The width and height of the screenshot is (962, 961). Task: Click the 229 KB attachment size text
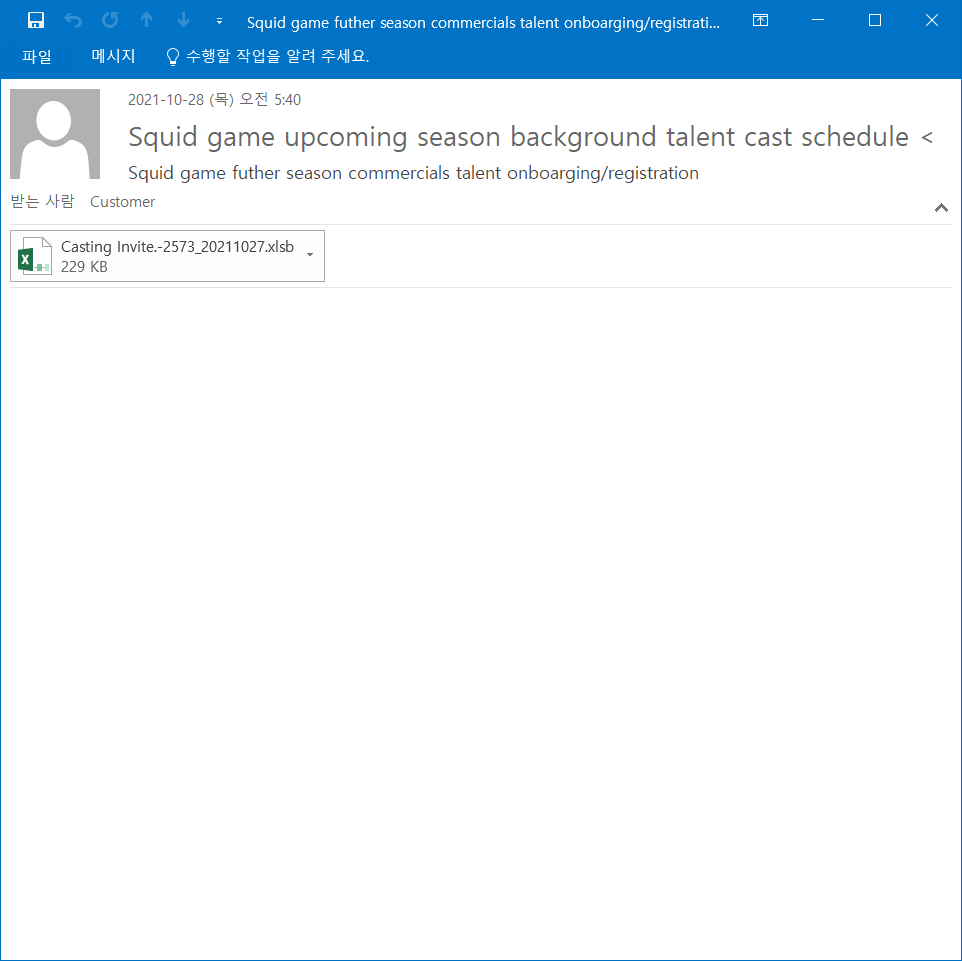[x=84, y=267]
